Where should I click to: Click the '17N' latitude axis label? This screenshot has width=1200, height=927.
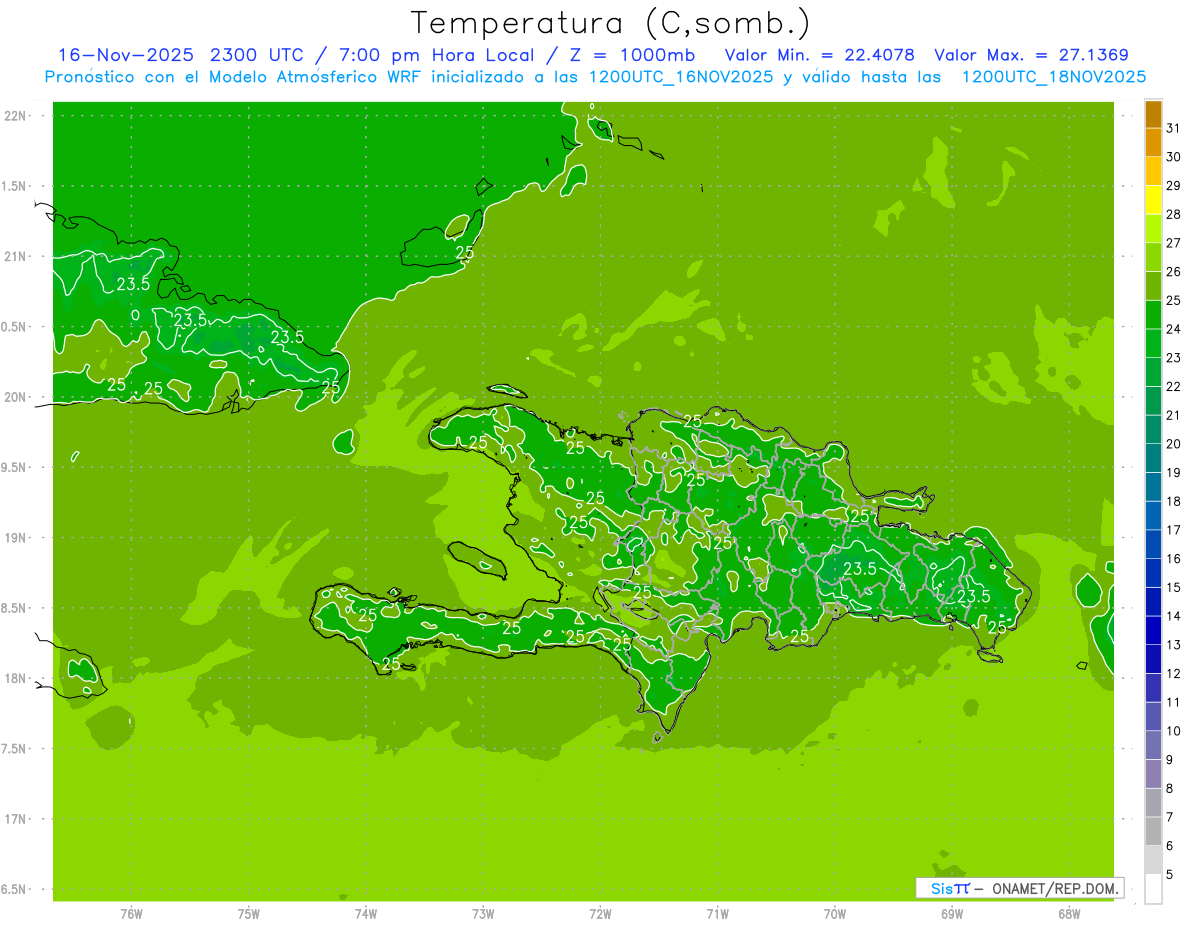pyautogui.click(x=17, y=819)
